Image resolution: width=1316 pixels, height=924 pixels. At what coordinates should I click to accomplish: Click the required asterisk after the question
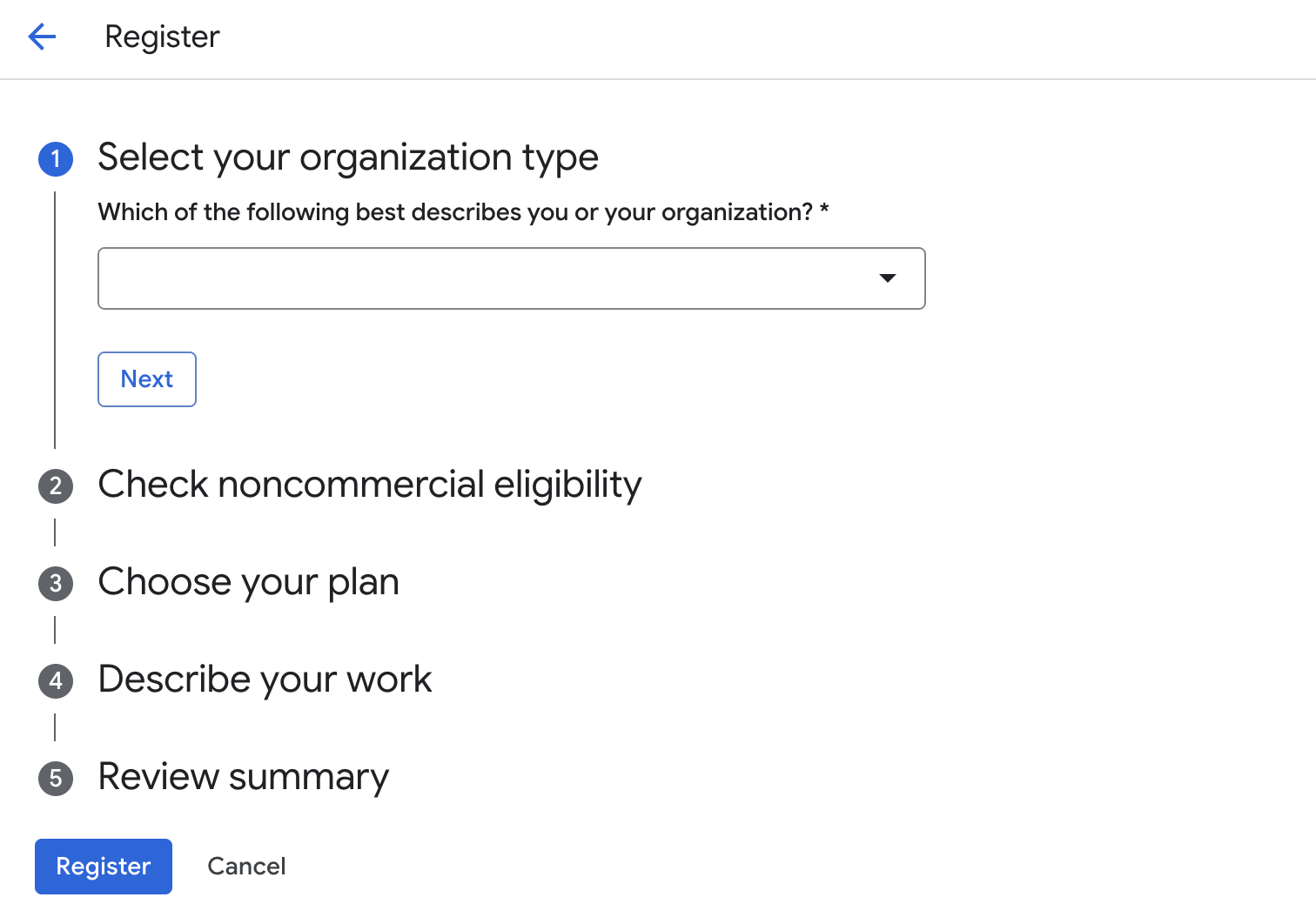(x=824, y=211)
